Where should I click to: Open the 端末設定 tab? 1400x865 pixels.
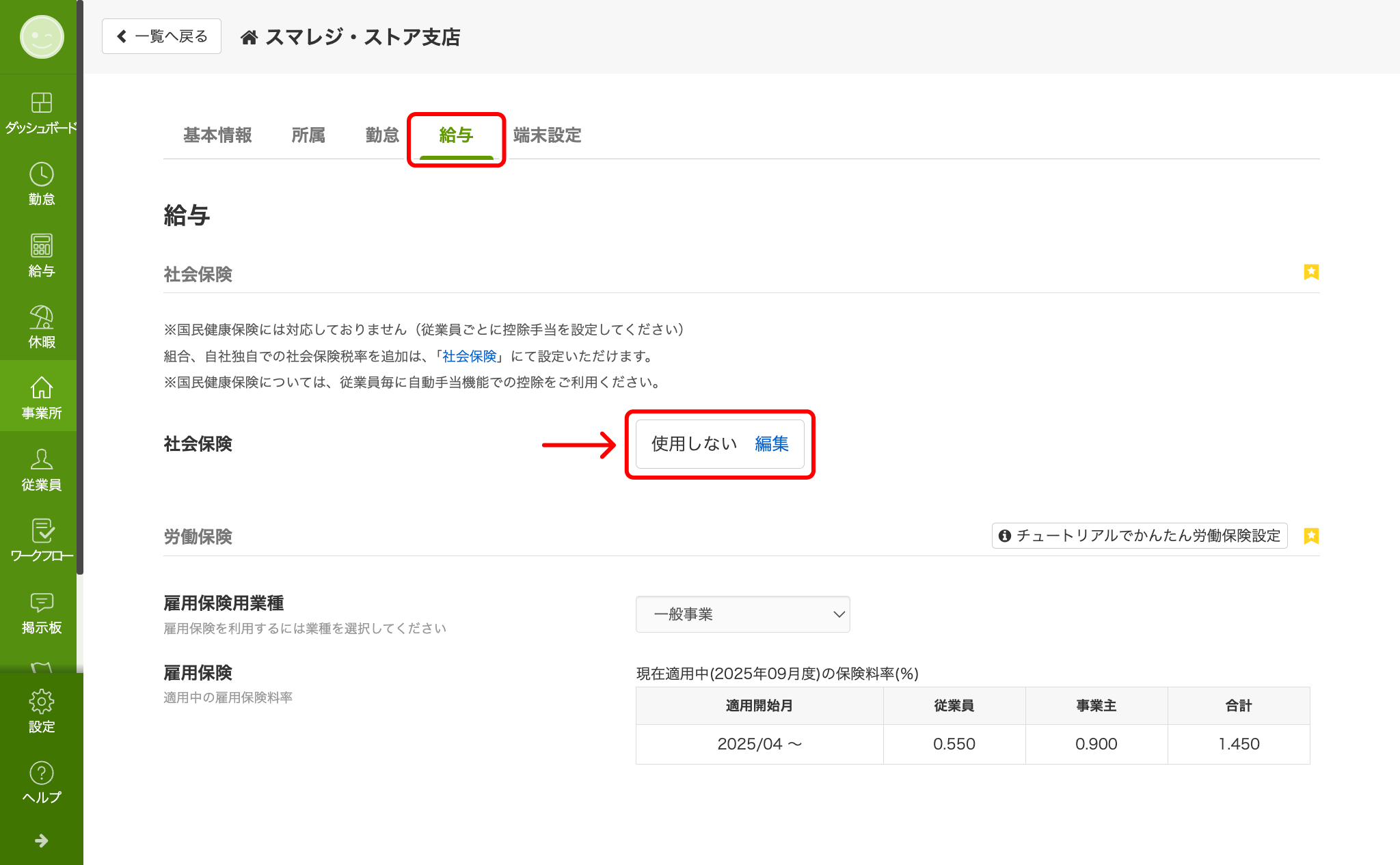547,135
